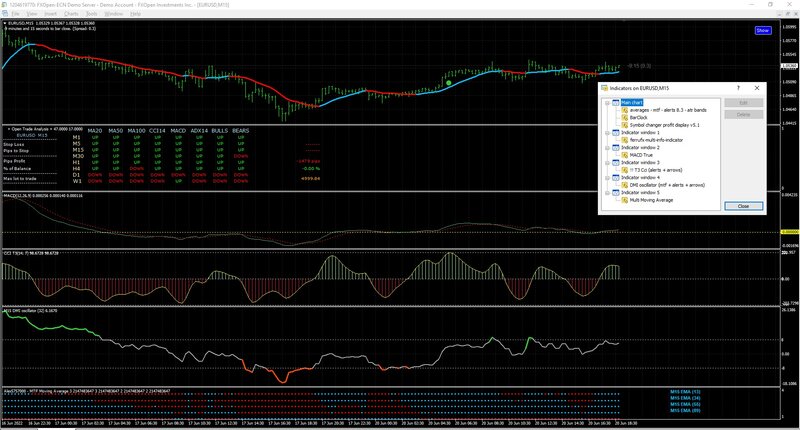Click the D1 timeframe row label
This screenshot has height=430, width=800.
[76, 175]
